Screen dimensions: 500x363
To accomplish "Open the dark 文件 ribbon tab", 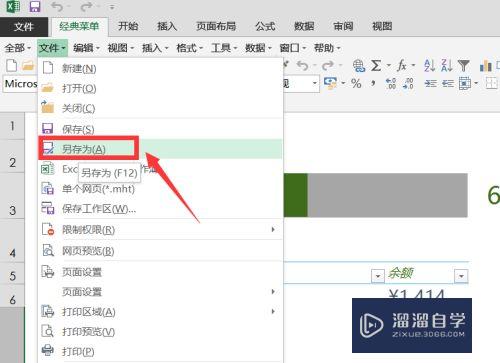I will pos(24,27).
